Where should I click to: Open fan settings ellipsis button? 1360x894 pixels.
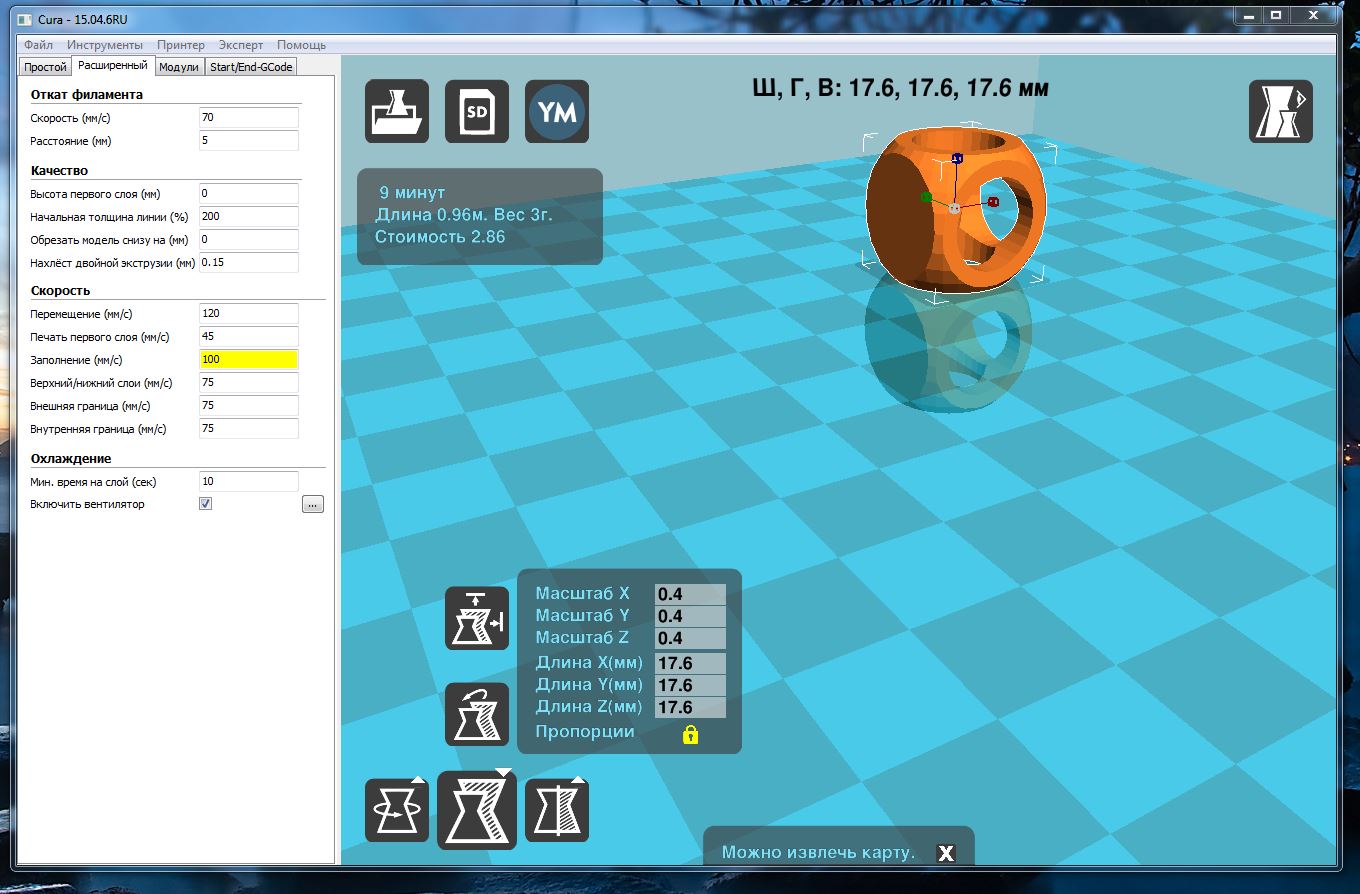click(x=313, y=505)
